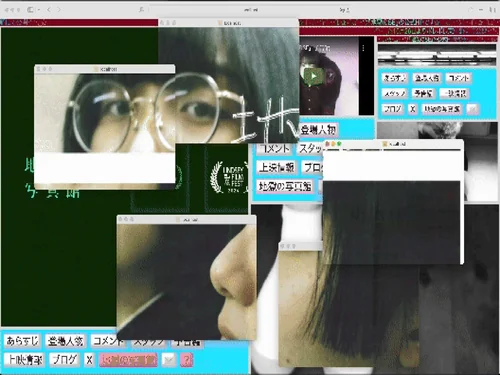Image resolution: width=500 pixels, height=375 pixels.
Task: Open the pink 地獄の写真館 button at bottom left
Action: click(128, 360)
